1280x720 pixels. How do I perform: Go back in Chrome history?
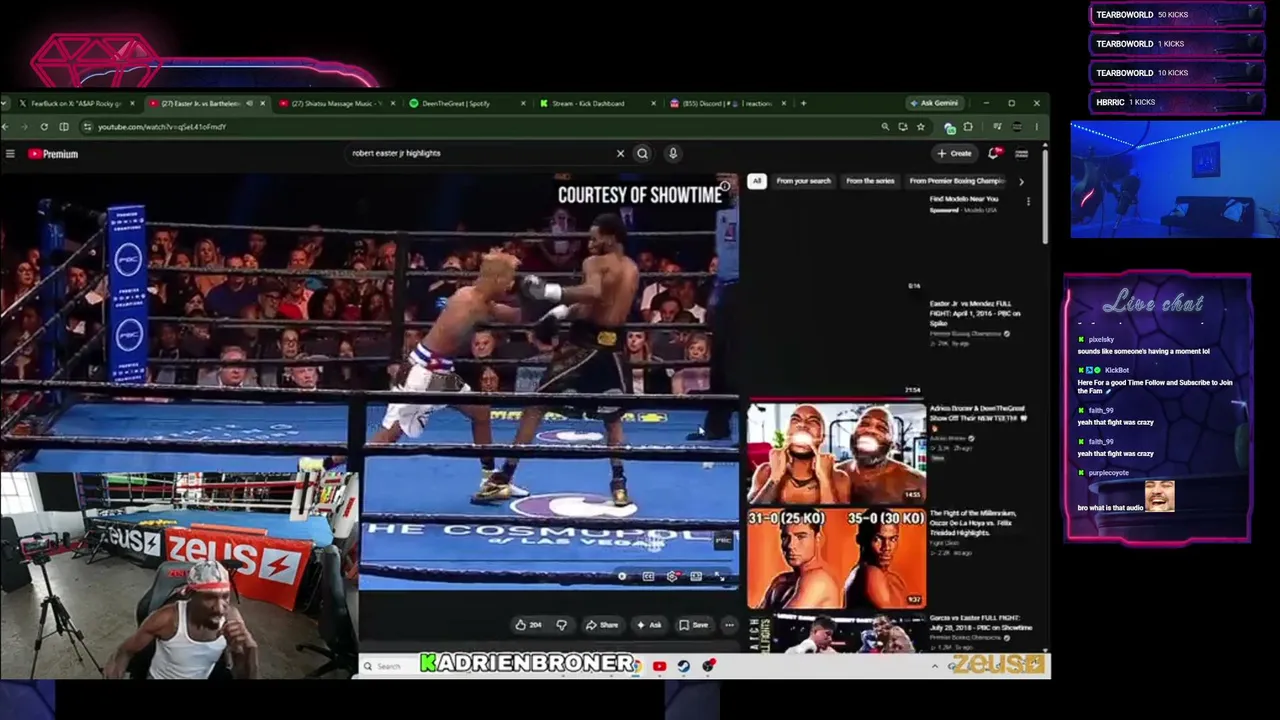pos(5,127)
